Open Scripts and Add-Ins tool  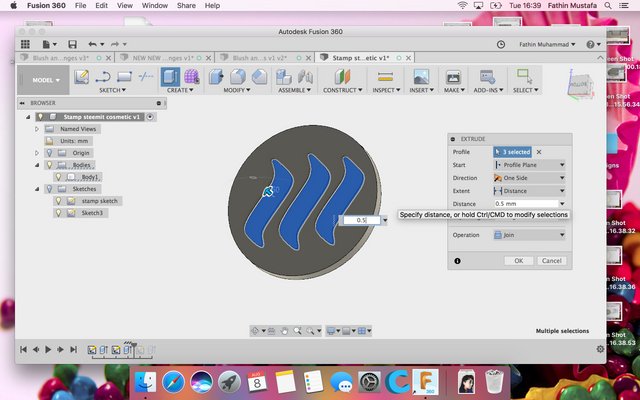[x=487, y=77]
